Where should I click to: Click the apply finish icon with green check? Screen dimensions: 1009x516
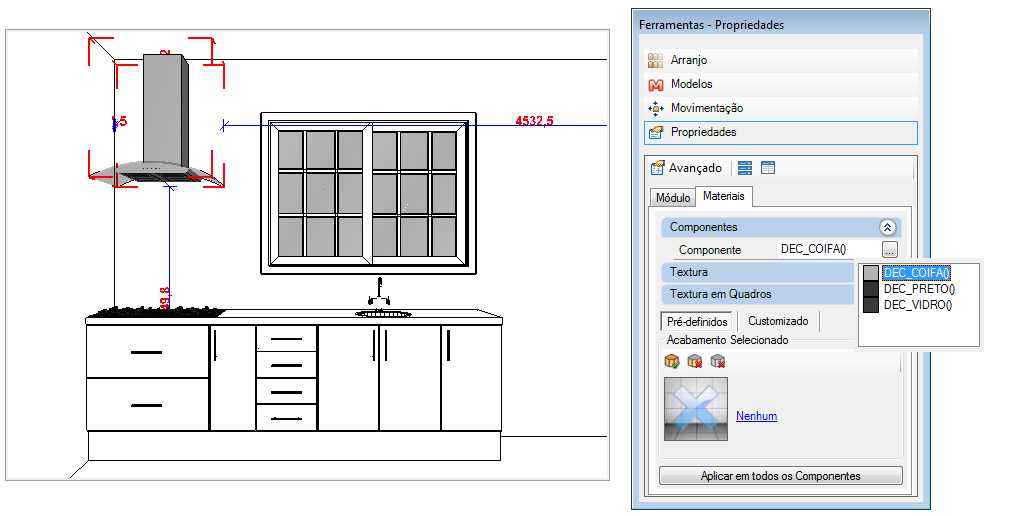pos(672,362)
